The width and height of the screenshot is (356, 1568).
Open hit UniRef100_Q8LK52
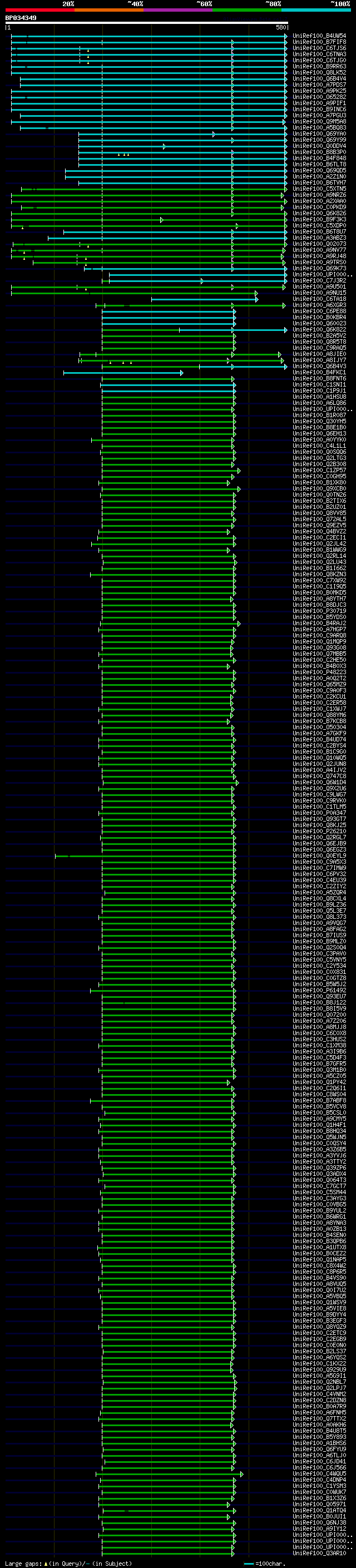click(x=319, y=72)
